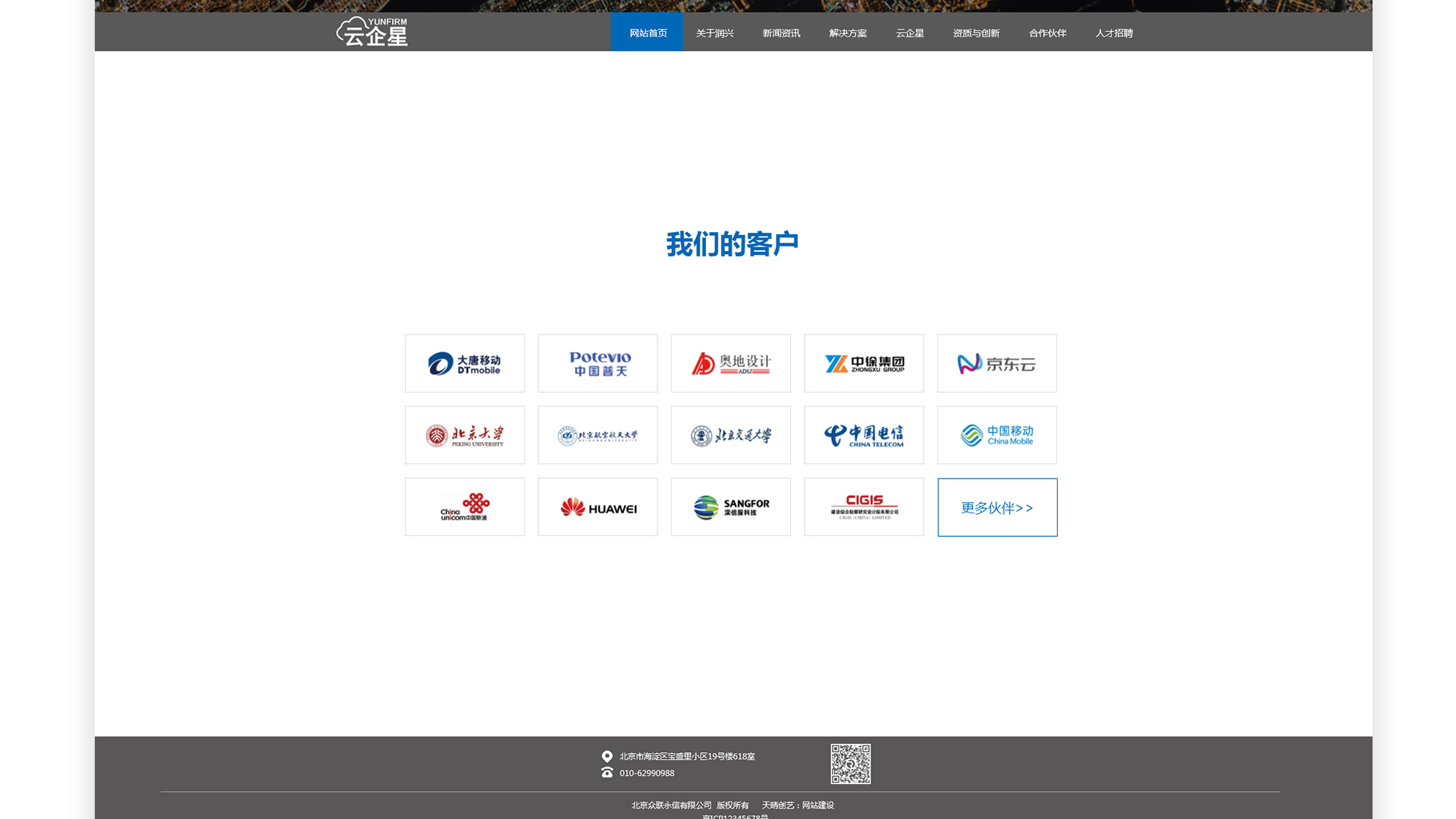Click the China Telecom logo
1456x819 pixels.
pyautogui.click(x=864, y=435)
